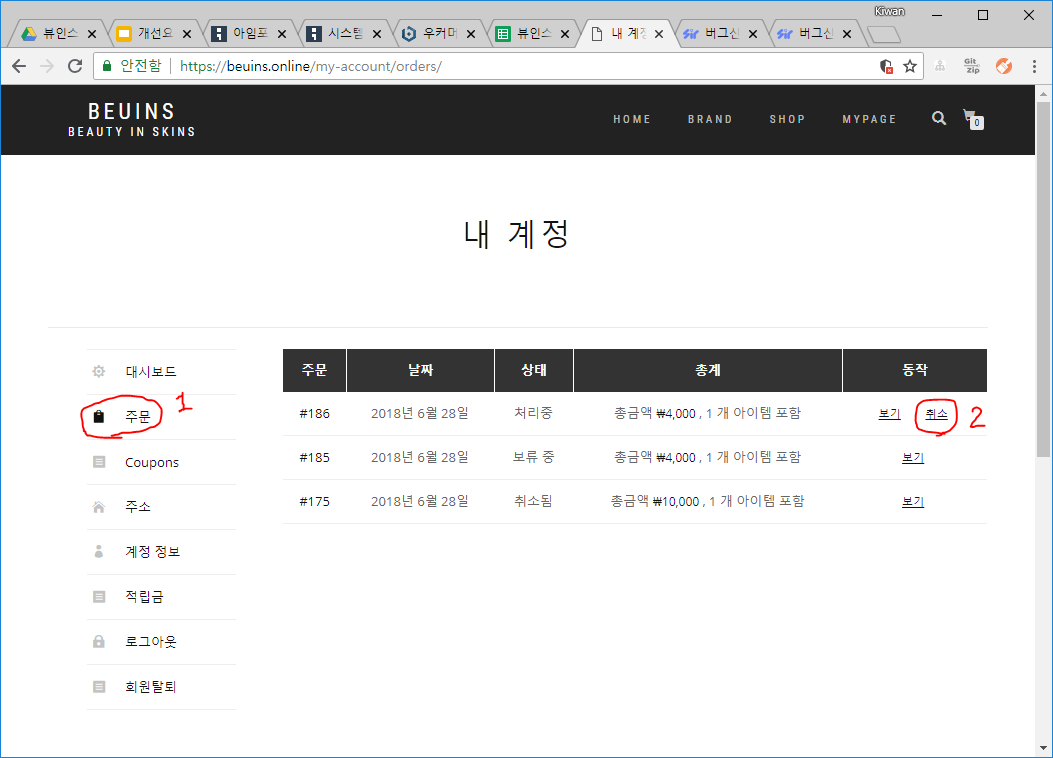Click the lock icon beside 로그아웃
Image resolution: width=1053 pixels, height=758 pixels.
(x=99, y=641)
